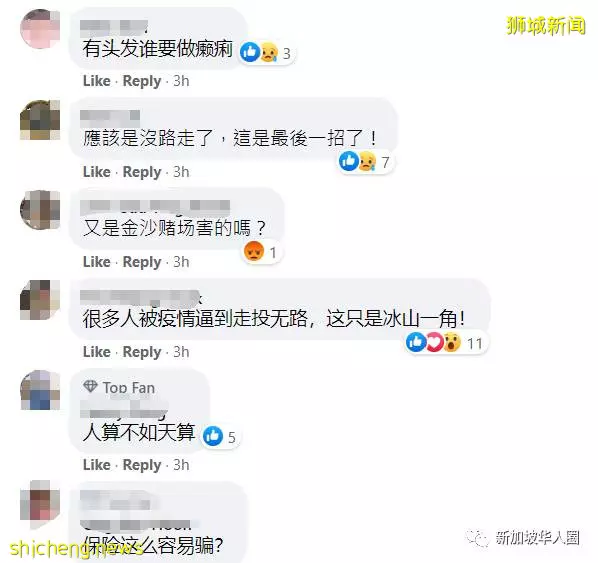The height and width of the screenshot is (563, 598).
Task: Like the 人算不如天算 comment
Action: coord(97,465)
